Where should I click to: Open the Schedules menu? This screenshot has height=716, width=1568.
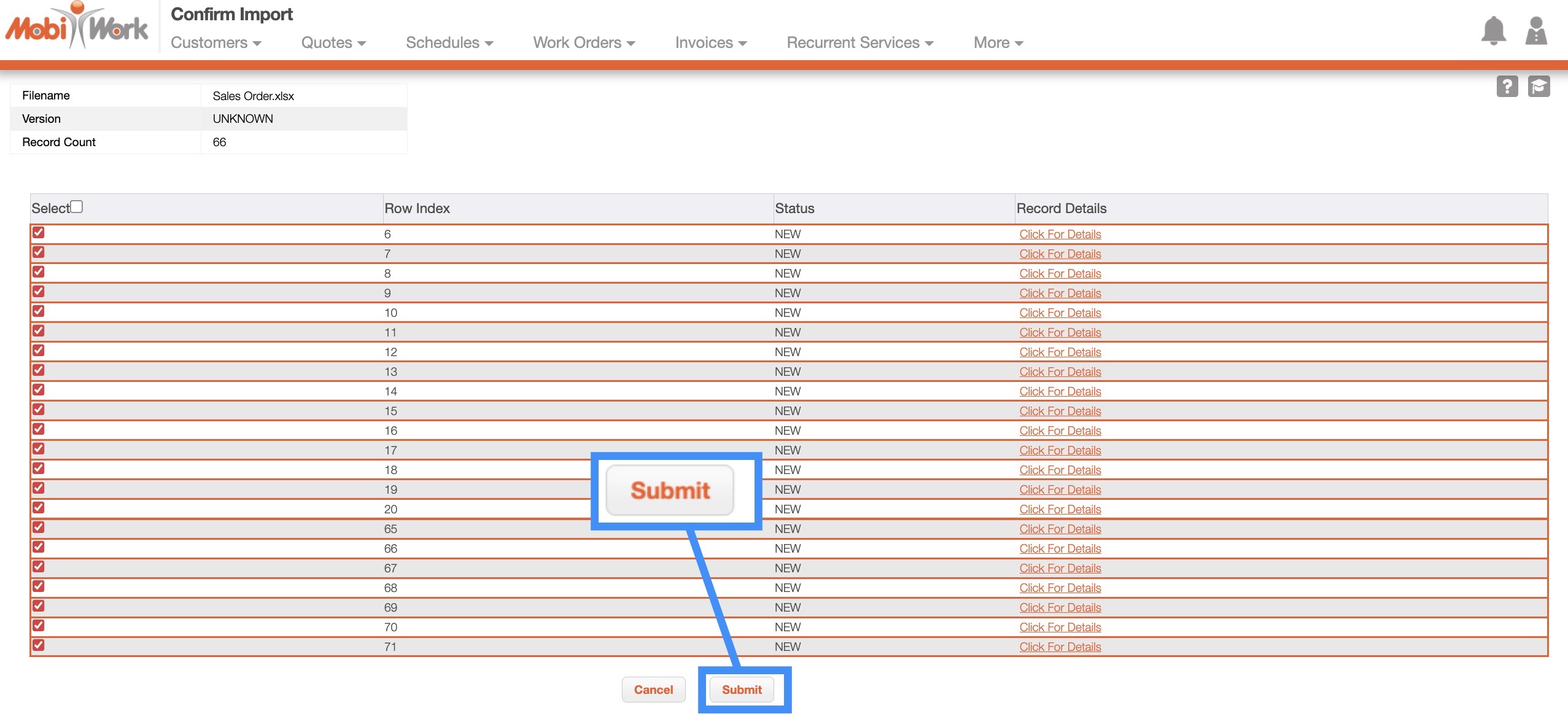click(449, 43)
